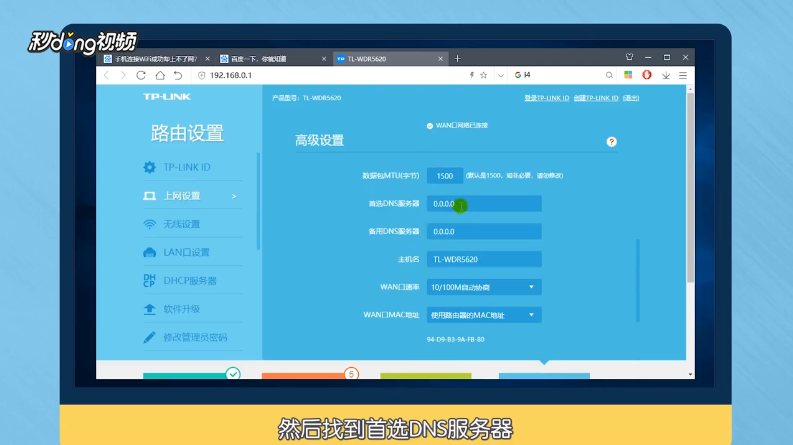Open DHCP服务器 in the sidebar
793x445 pixels.
tap(192, 281)
